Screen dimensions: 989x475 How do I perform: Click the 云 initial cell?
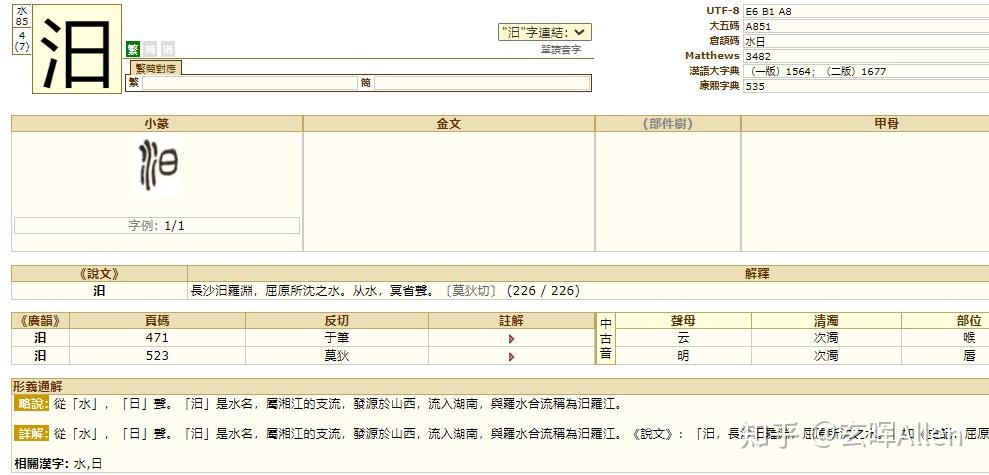683,337
